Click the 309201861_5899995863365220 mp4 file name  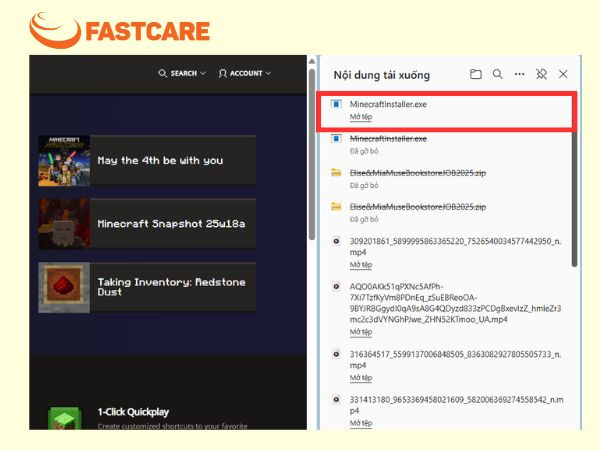(455, 247)
